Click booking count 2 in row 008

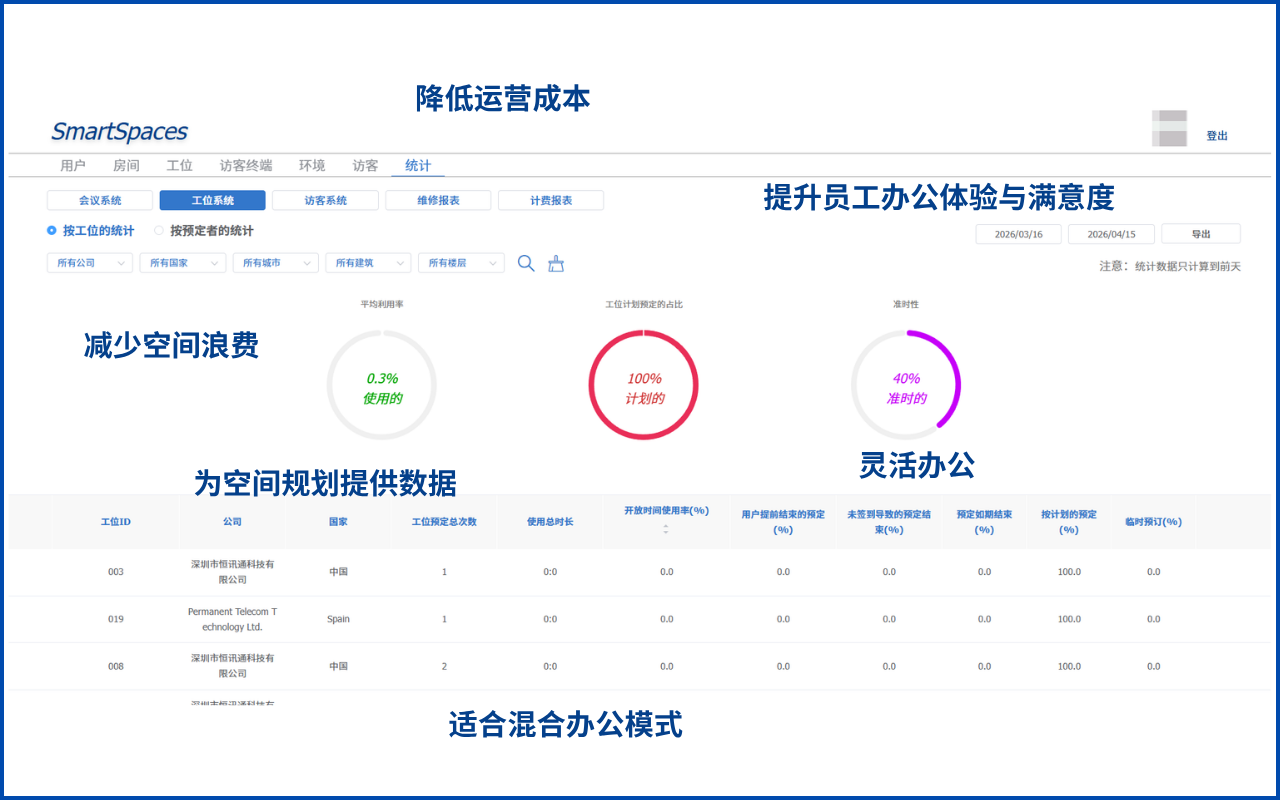(x=444, y=666)
